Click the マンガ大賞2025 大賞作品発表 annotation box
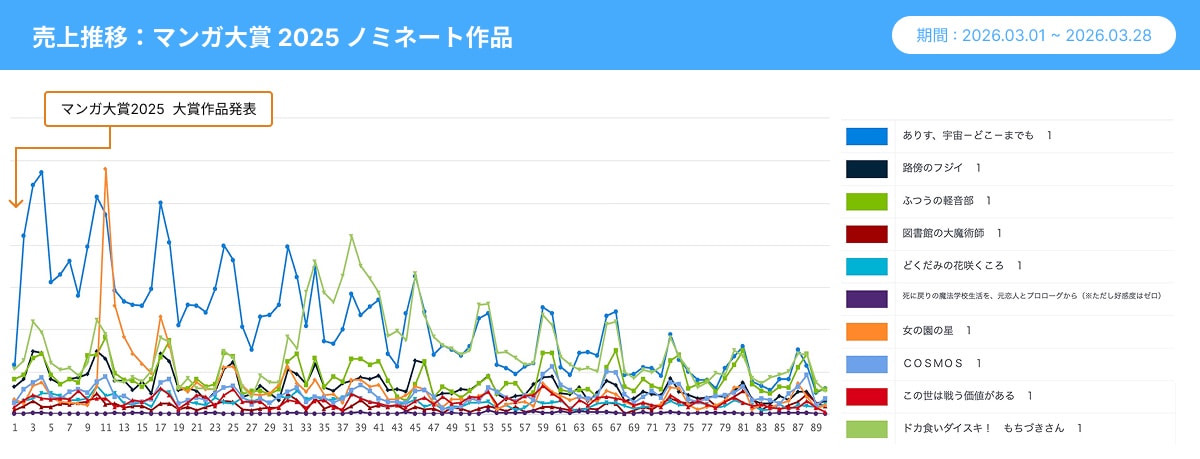1200x459 pixels. pos(159,110)
